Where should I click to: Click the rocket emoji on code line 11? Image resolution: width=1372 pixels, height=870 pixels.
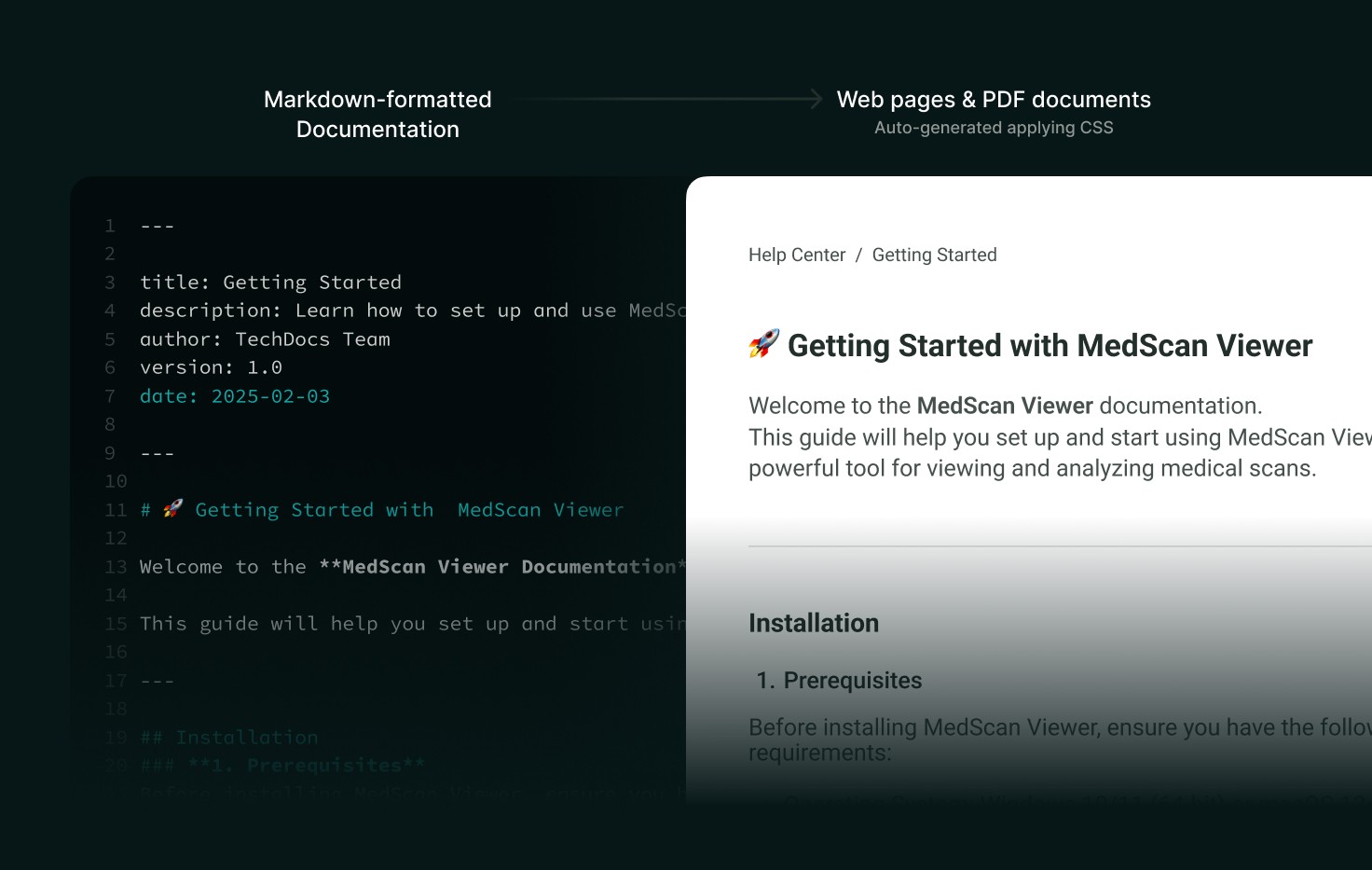point(173,509)
